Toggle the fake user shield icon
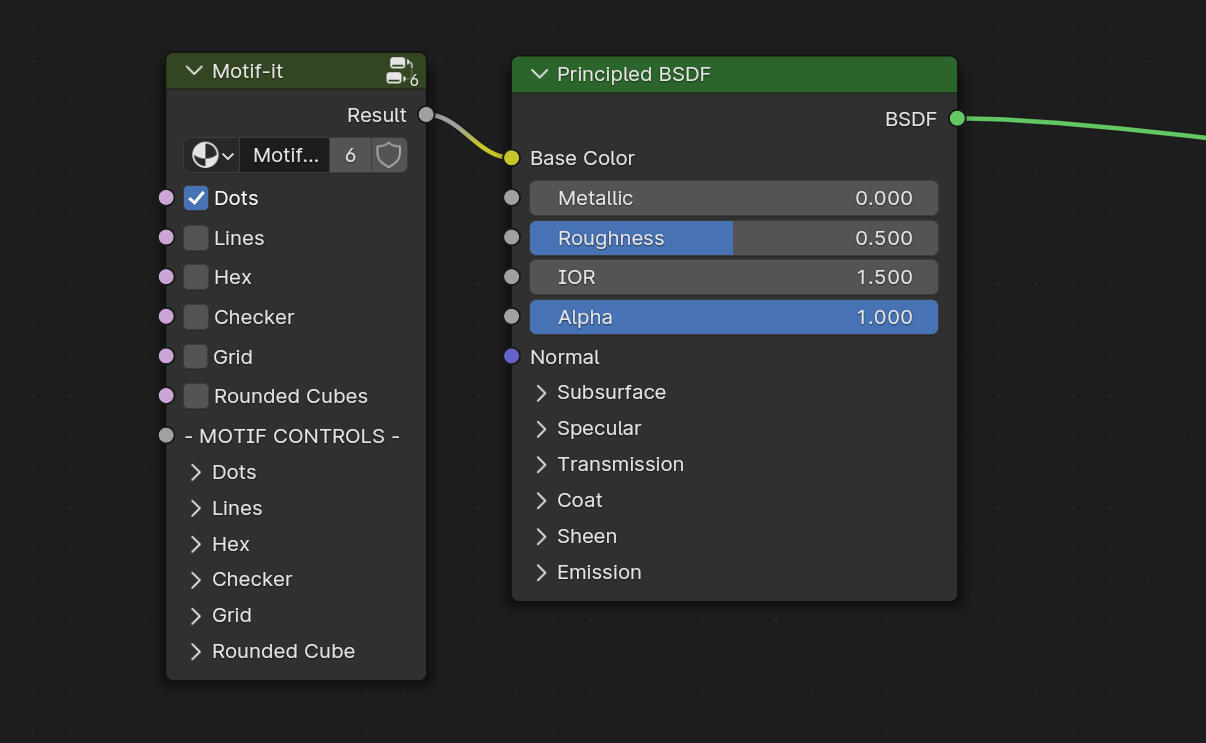 [x=388, y=155]
